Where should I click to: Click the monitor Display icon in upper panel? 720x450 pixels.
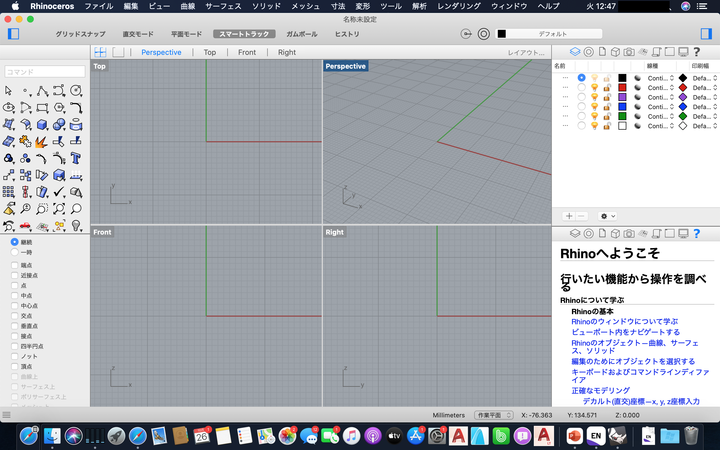pos(683,52)
